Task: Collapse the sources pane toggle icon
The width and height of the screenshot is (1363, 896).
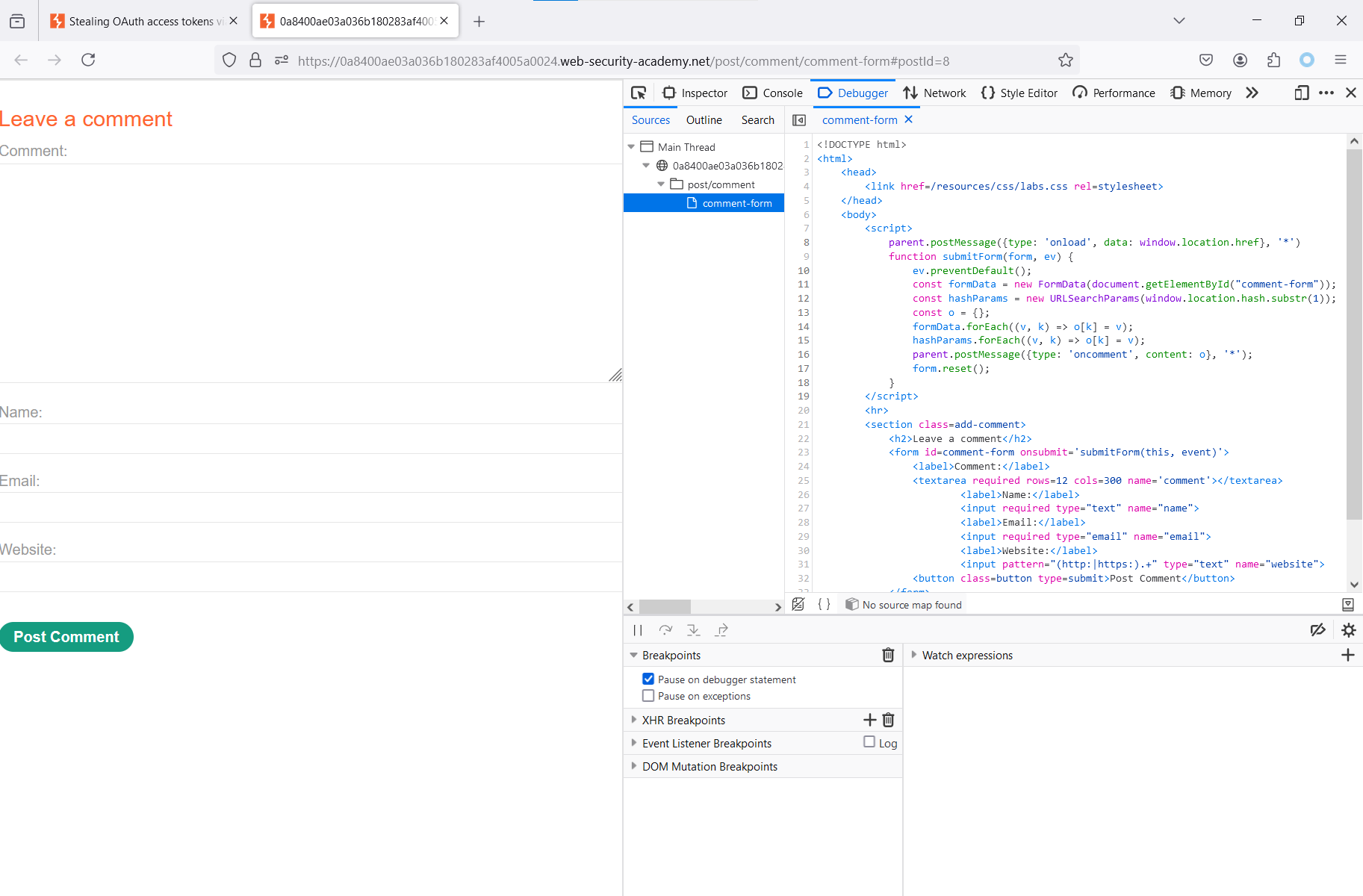Action: click(799, 119)
